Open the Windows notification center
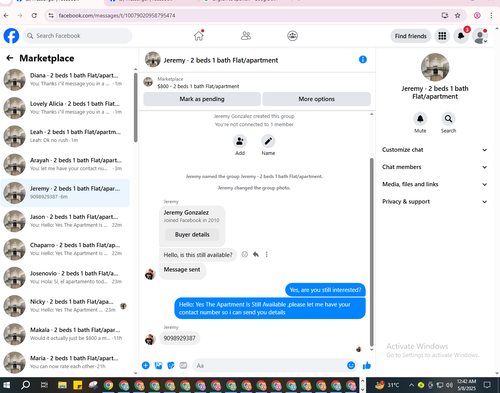Viewport: 500px width, 393px height. [x=487, y=385]
